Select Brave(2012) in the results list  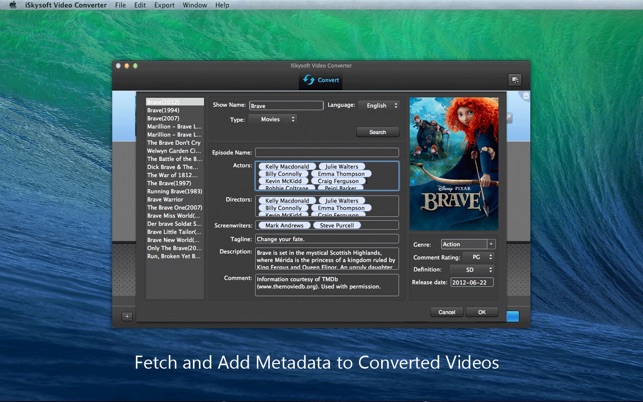click(175, 102)
